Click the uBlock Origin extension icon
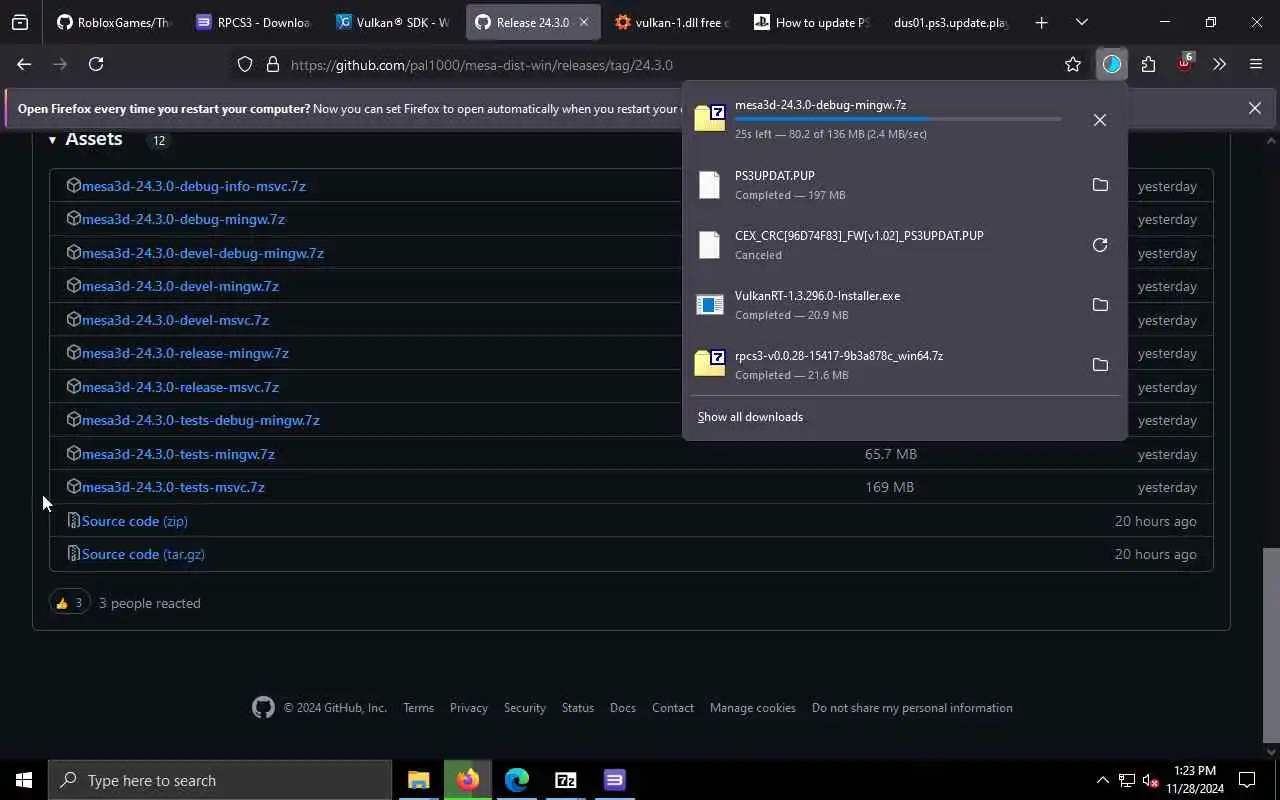 (x=1185, y=63)
